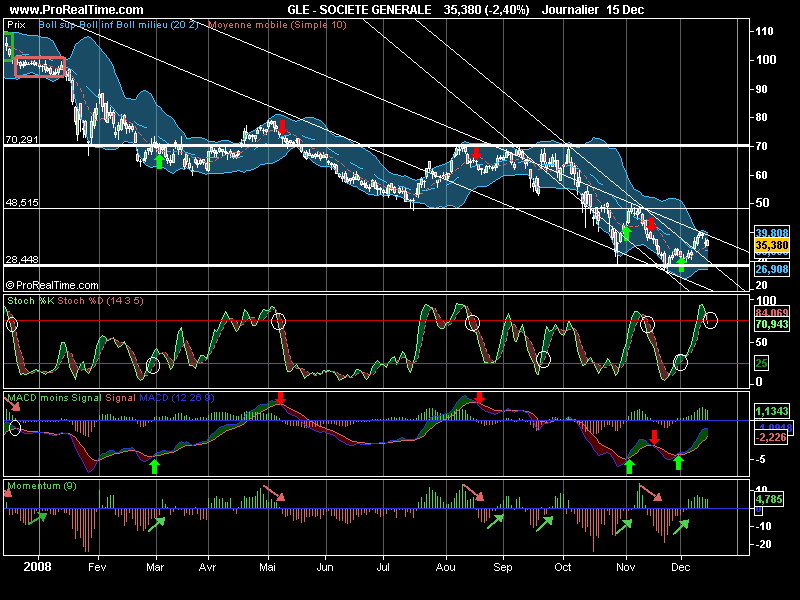Select the Journalier timeframe label
800x600 pixels.
[571, 10]
